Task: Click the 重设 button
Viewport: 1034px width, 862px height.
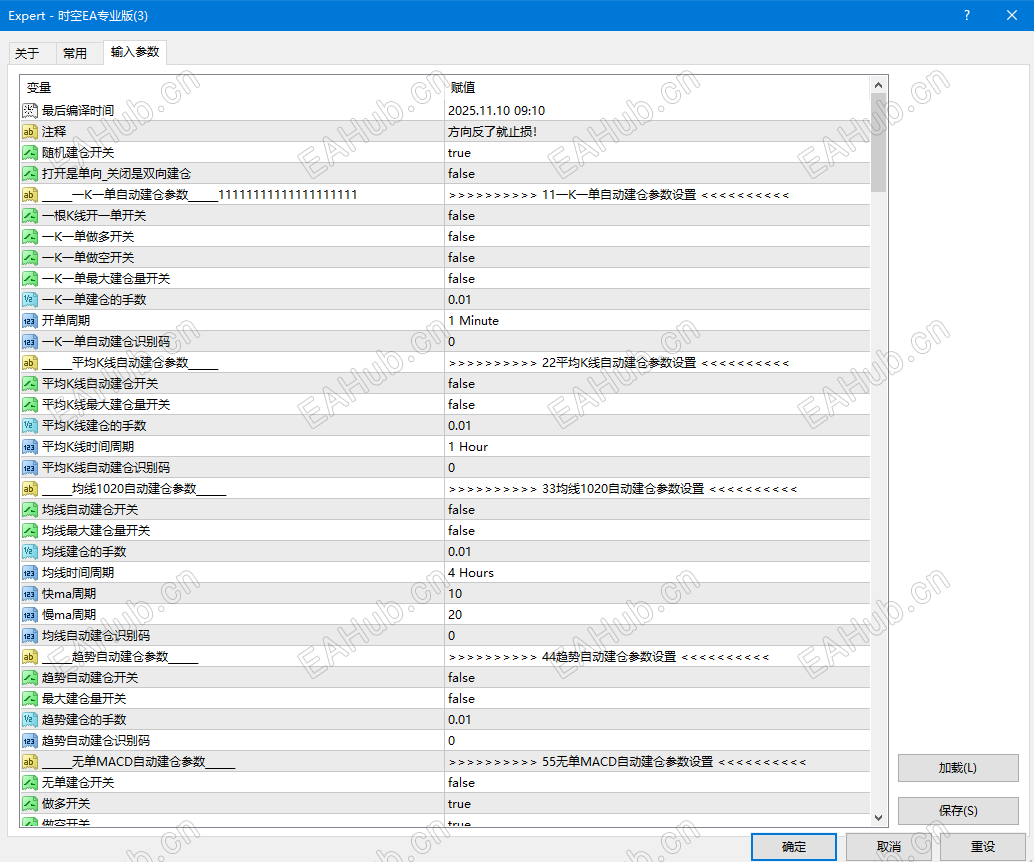Action: tap(983, 847)
